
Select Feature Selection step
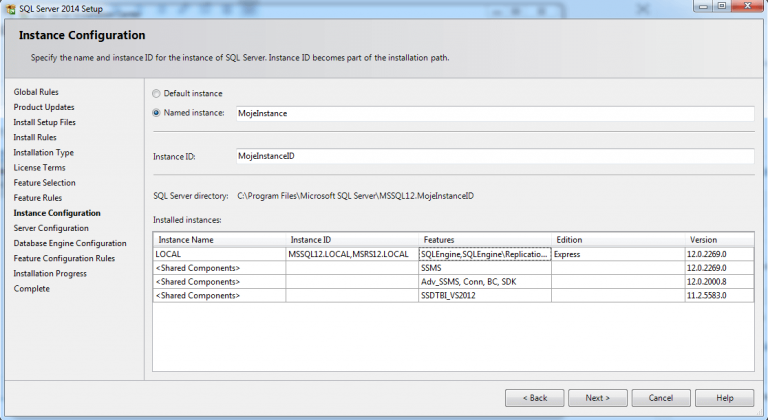(x=45, y=183)
